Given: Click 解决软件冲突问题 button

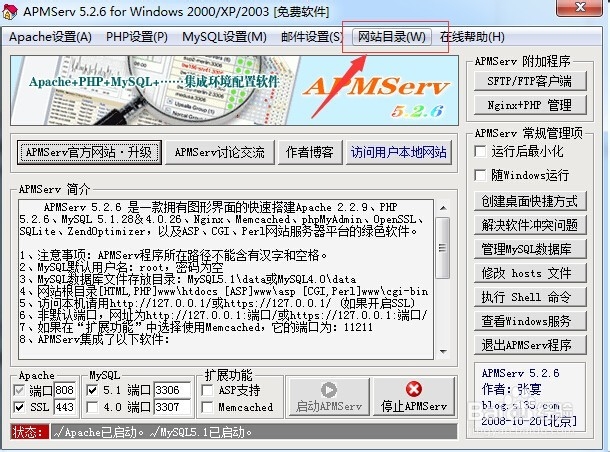Looking at the screenshot, I should [530, 225].
